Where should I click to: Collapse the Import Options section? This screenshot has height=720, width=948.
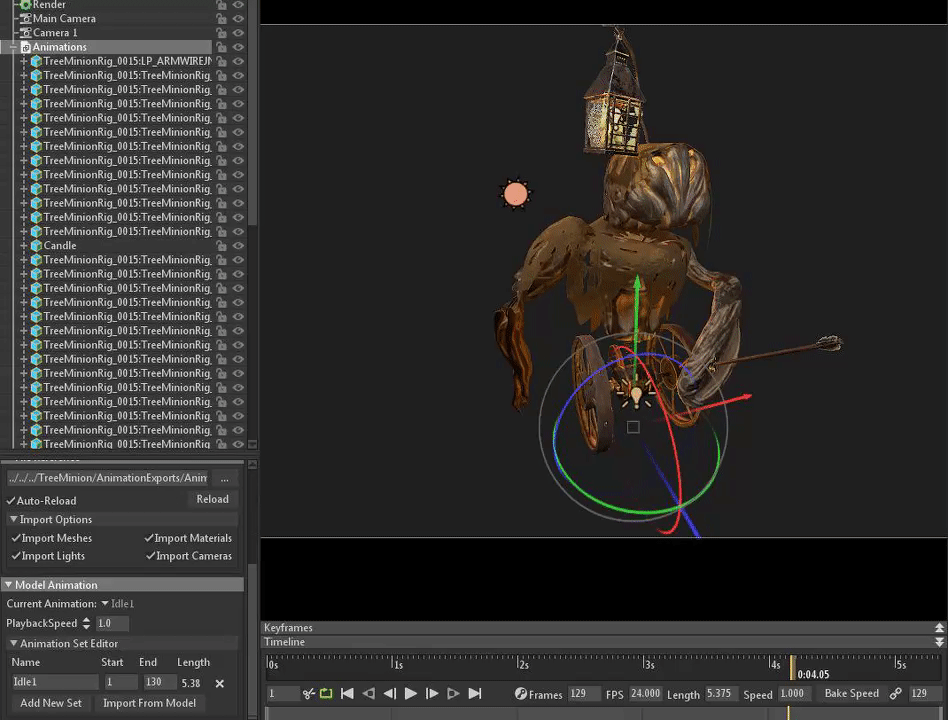point(14,520)
